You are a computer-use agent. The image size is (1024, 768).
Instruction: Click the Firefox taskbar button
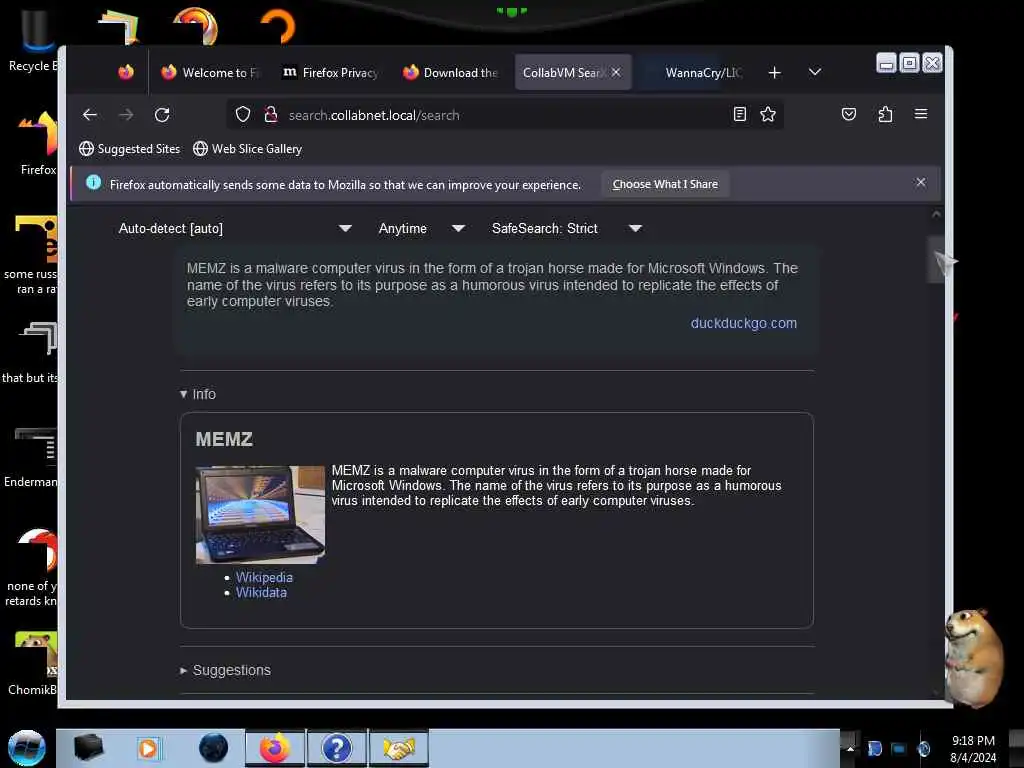(x=274, y=748)
